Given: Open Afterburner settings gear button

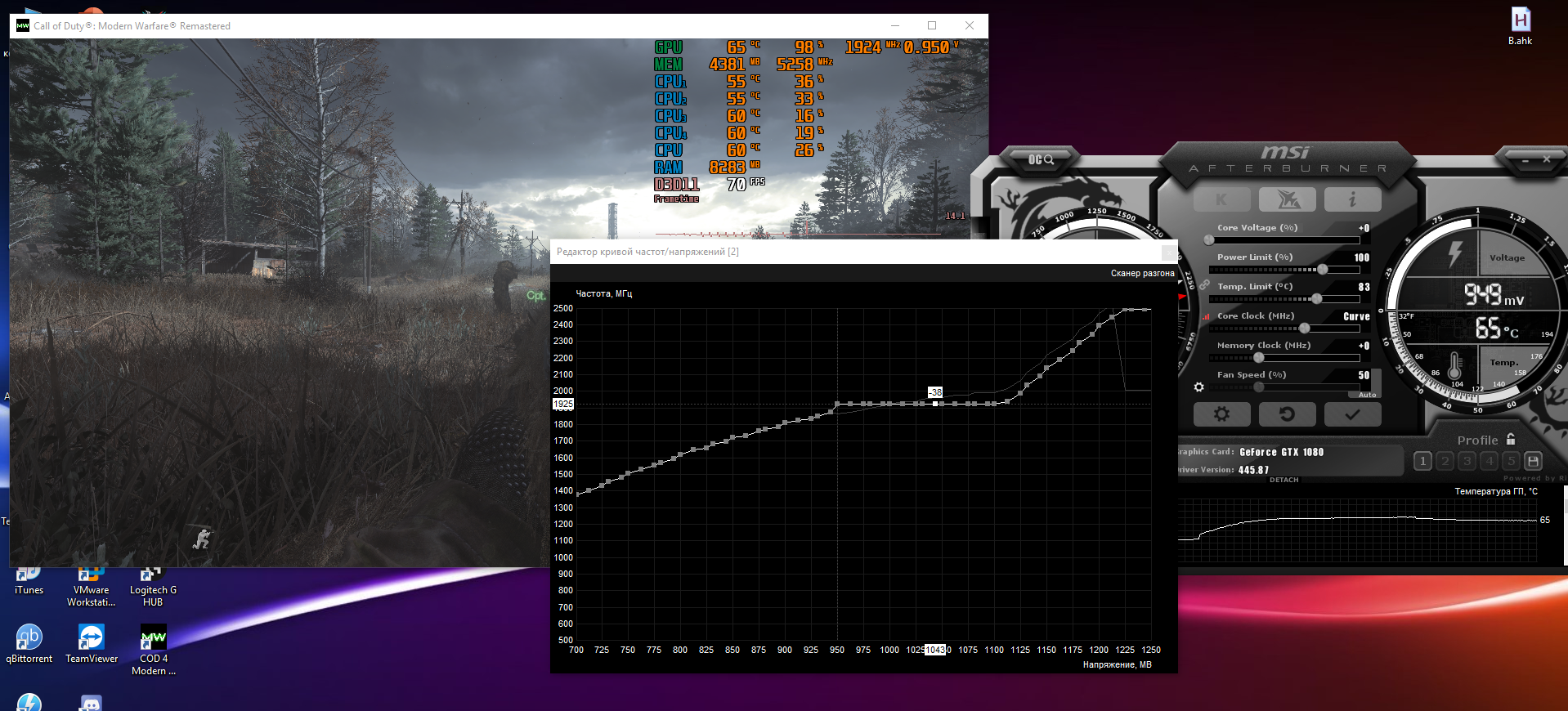Looking at the screenshot, I should [x=1221, y=414].
